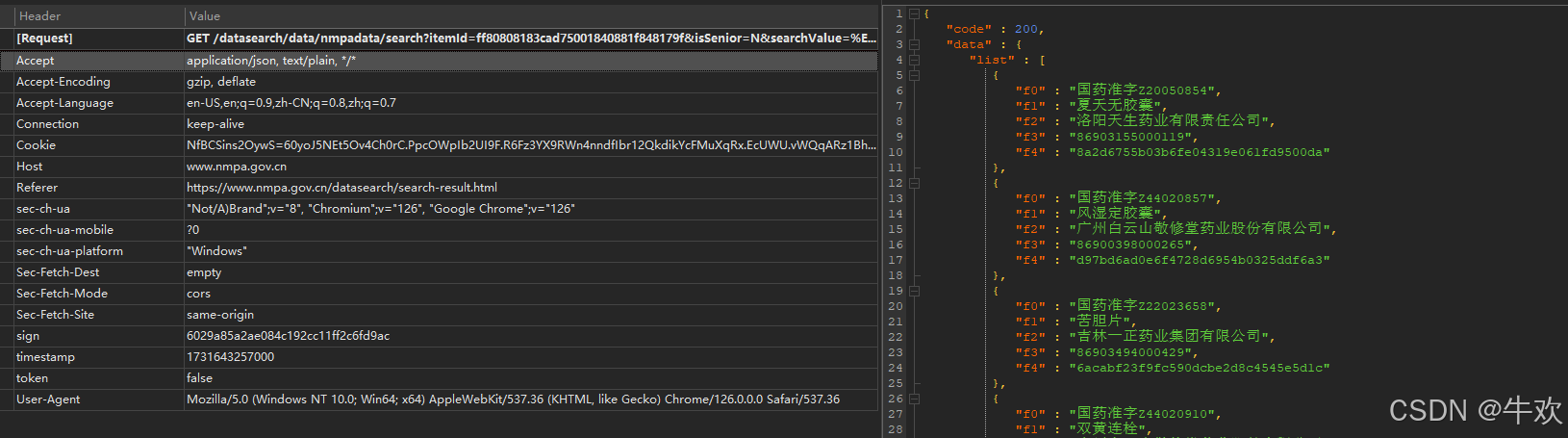Click the 8a2d6755b03b6fe04319e061fd9500da value

coord(1200,152)
